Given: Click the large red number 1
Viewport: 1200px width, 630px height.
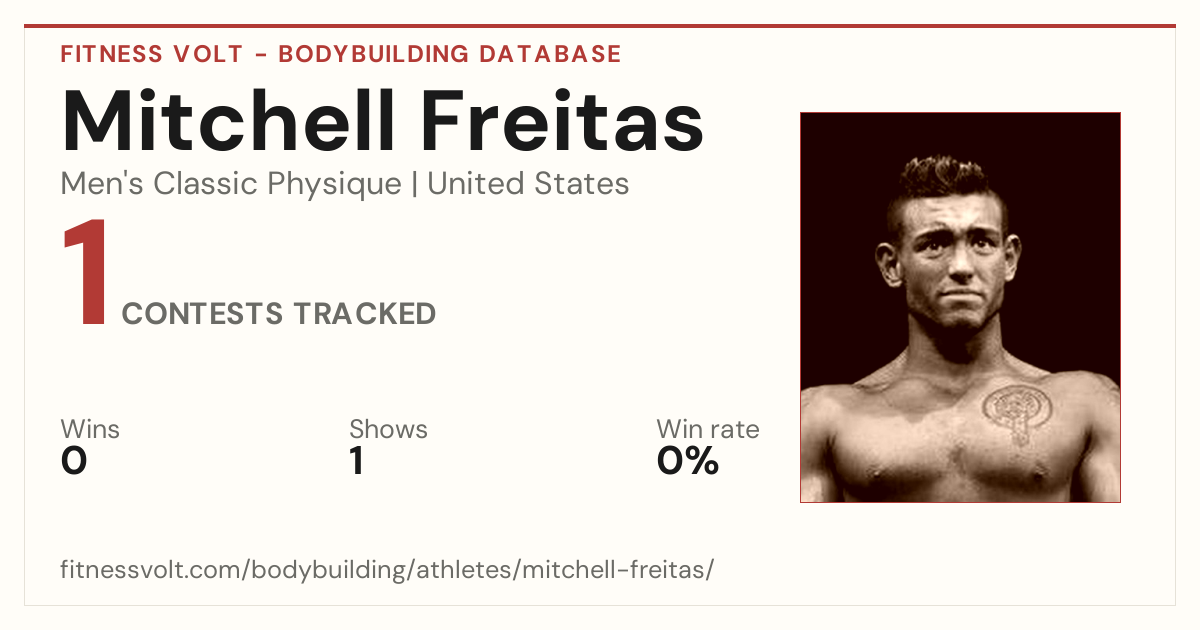Looking at the screenshot, I should coord(85,274).
